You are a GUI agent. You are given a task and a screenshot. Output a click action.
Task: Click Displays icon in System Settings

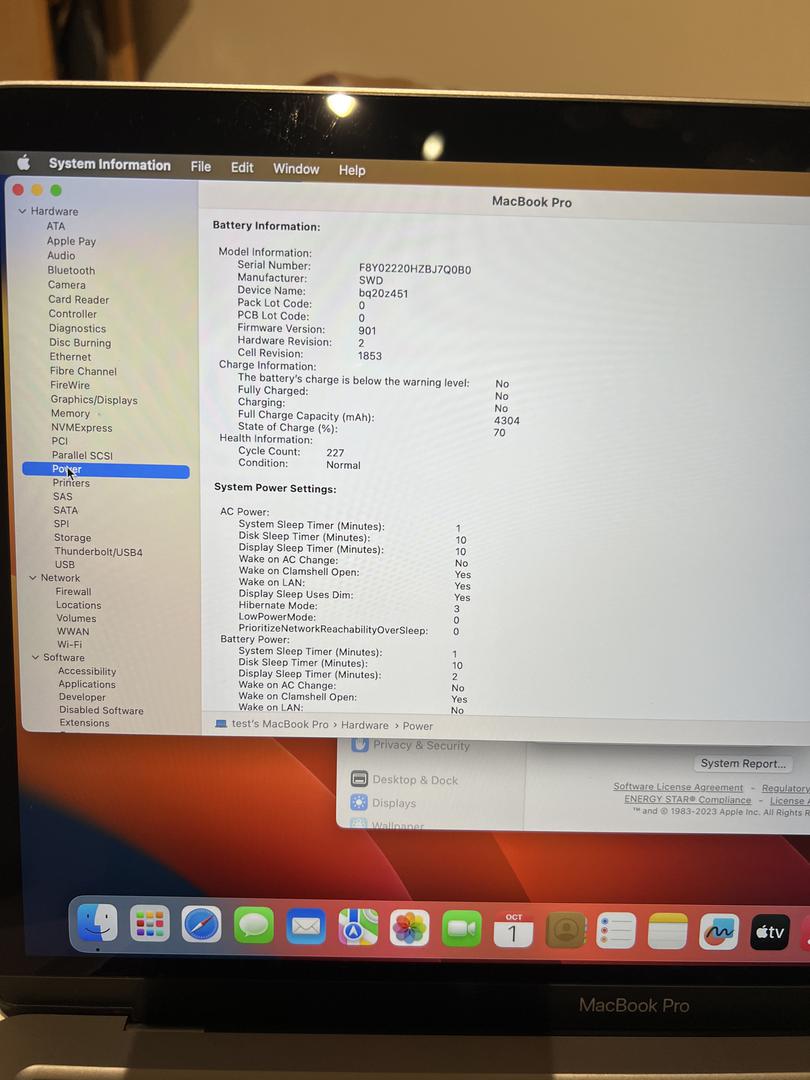[x=359, y=802]
